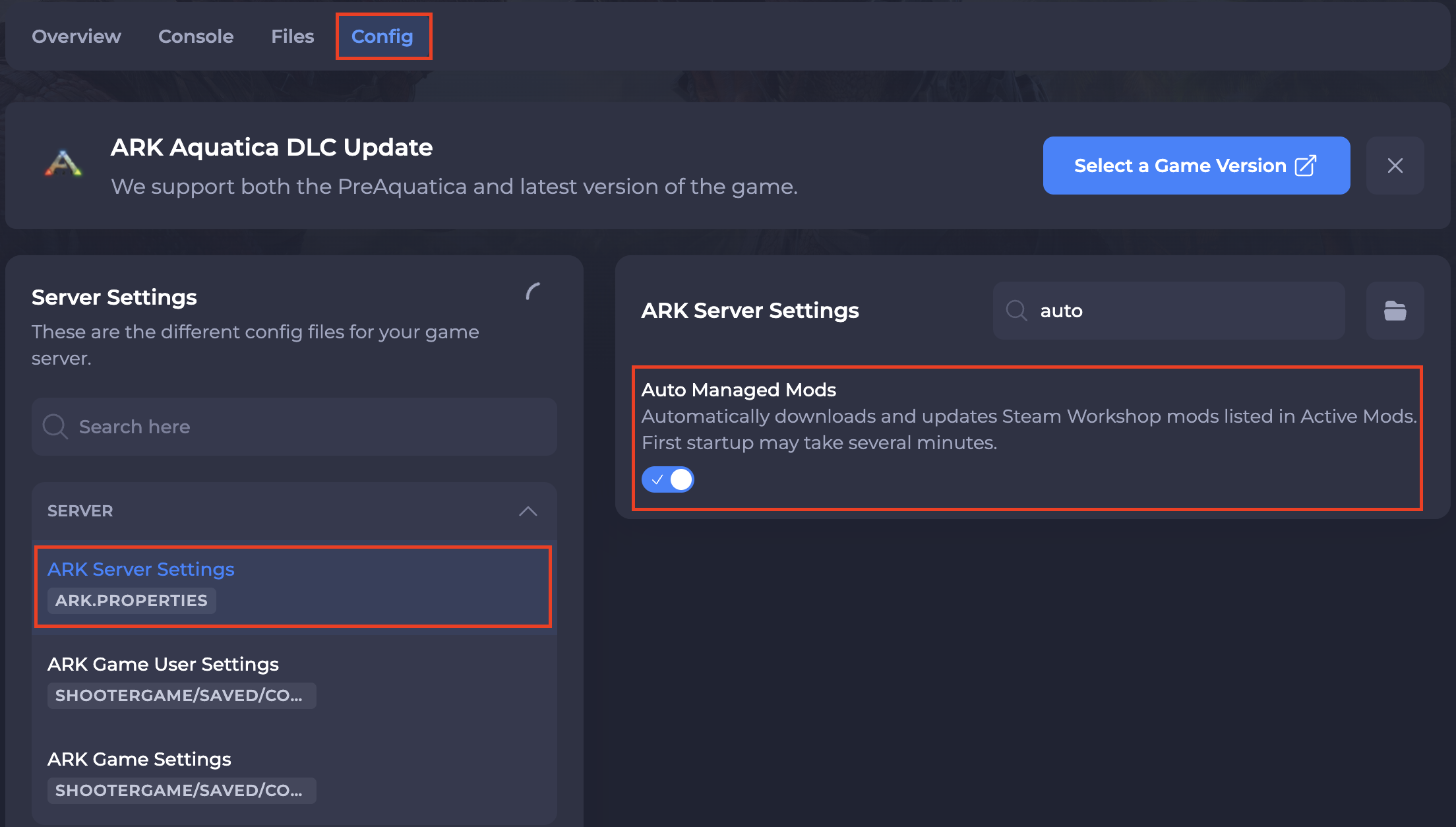Open the folder icon button
The height and width of the screenshot is (827, 1456).
tap(1395, 311)
